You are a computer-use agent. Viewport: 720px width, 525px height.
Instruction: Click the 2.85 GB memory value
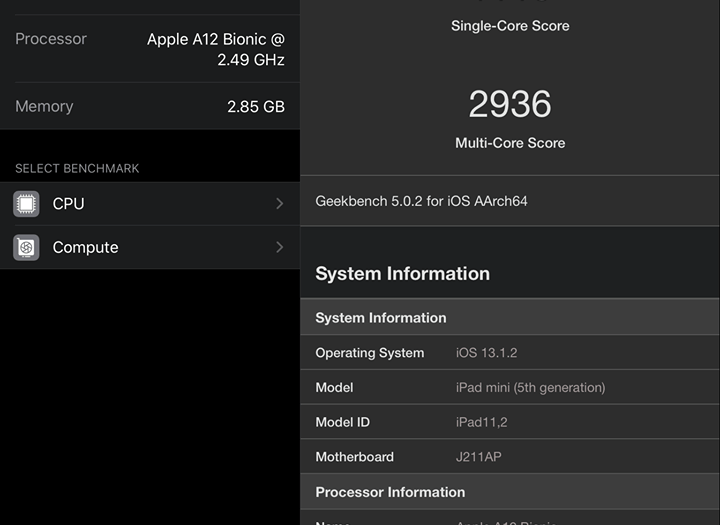click(256, 107)
